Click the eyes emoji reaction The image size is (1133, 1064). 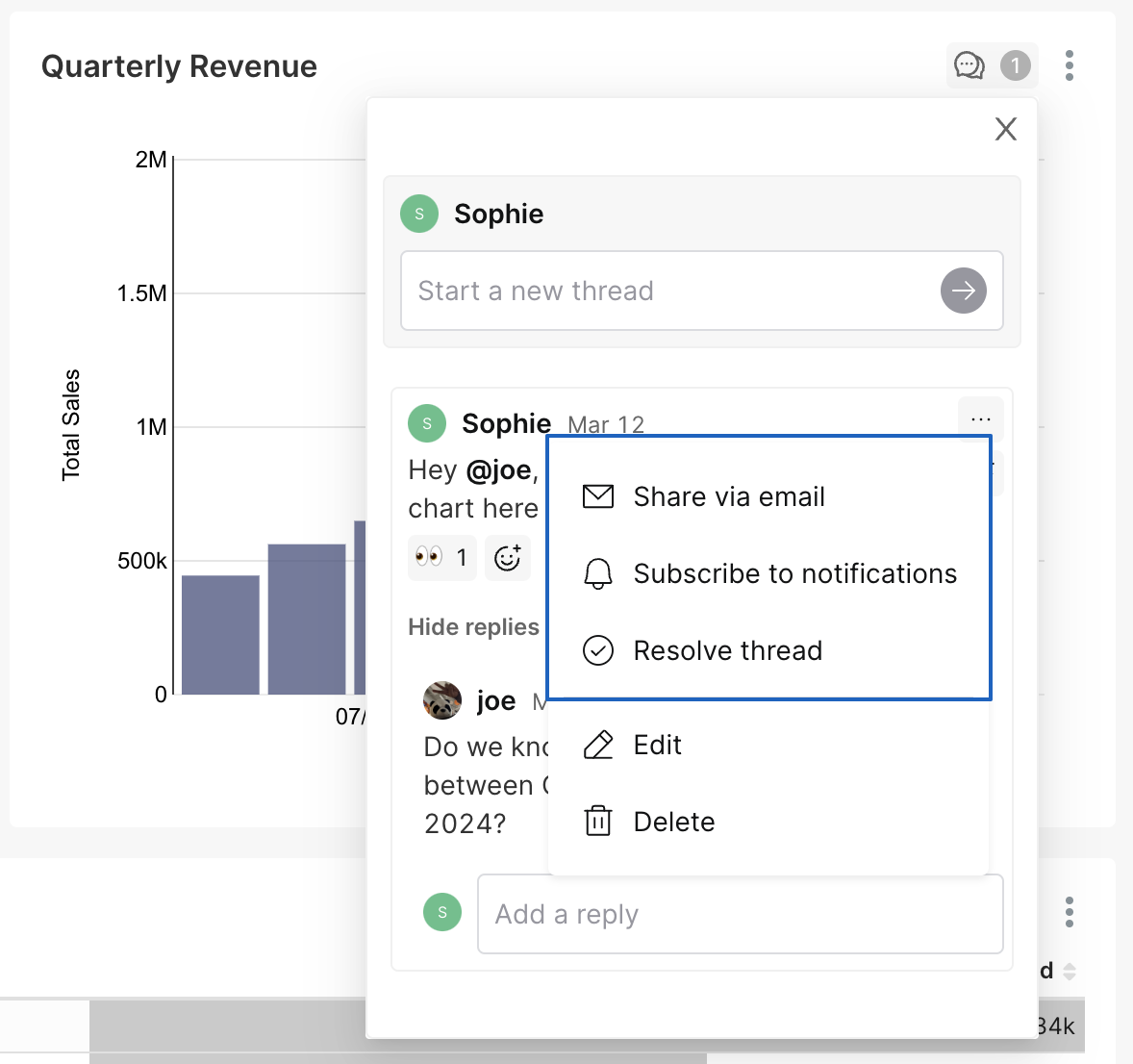pyautogui.click(x=442, y=557)
